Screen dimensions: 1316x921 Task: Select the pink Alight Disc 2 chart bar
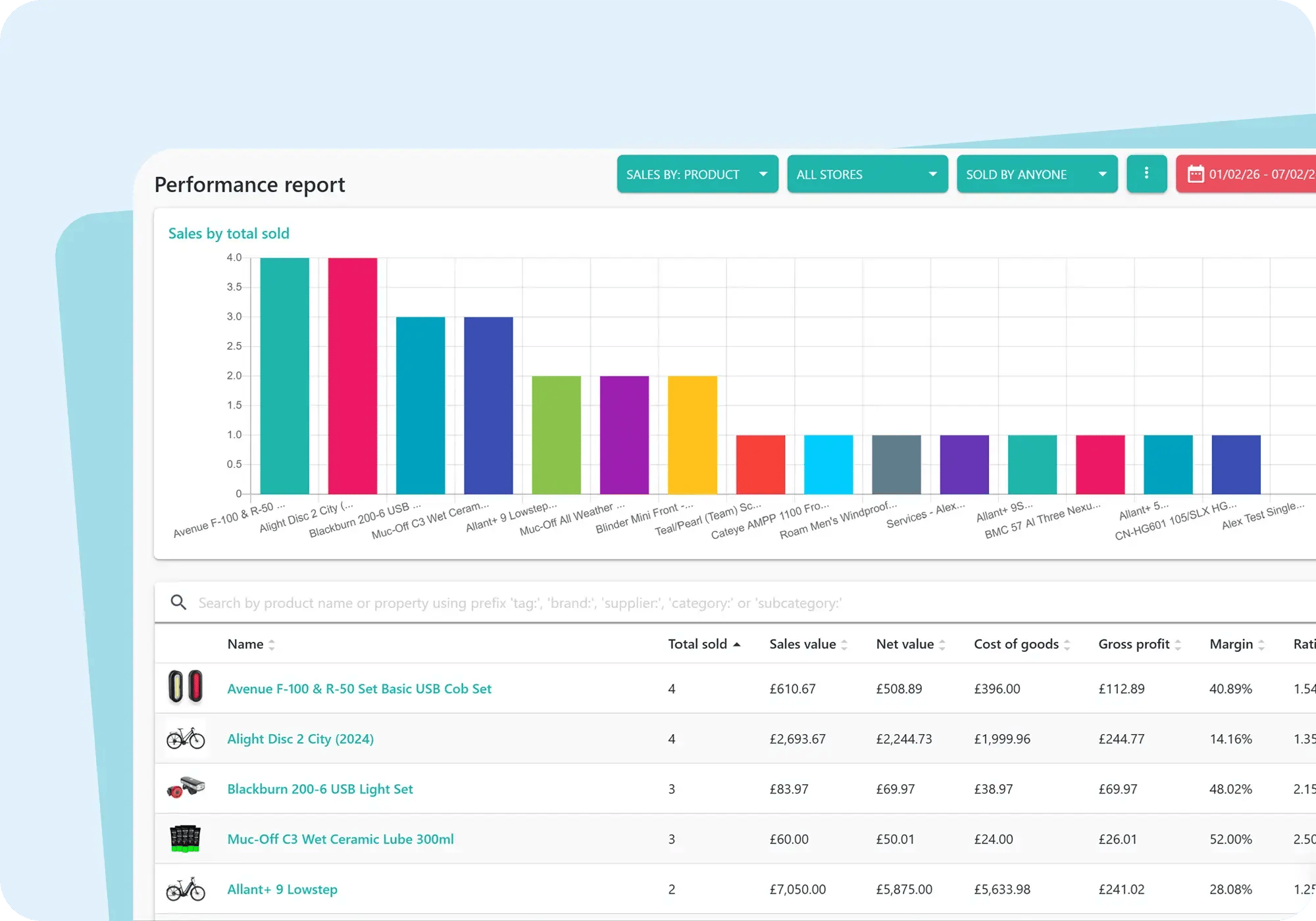[352, 375]
